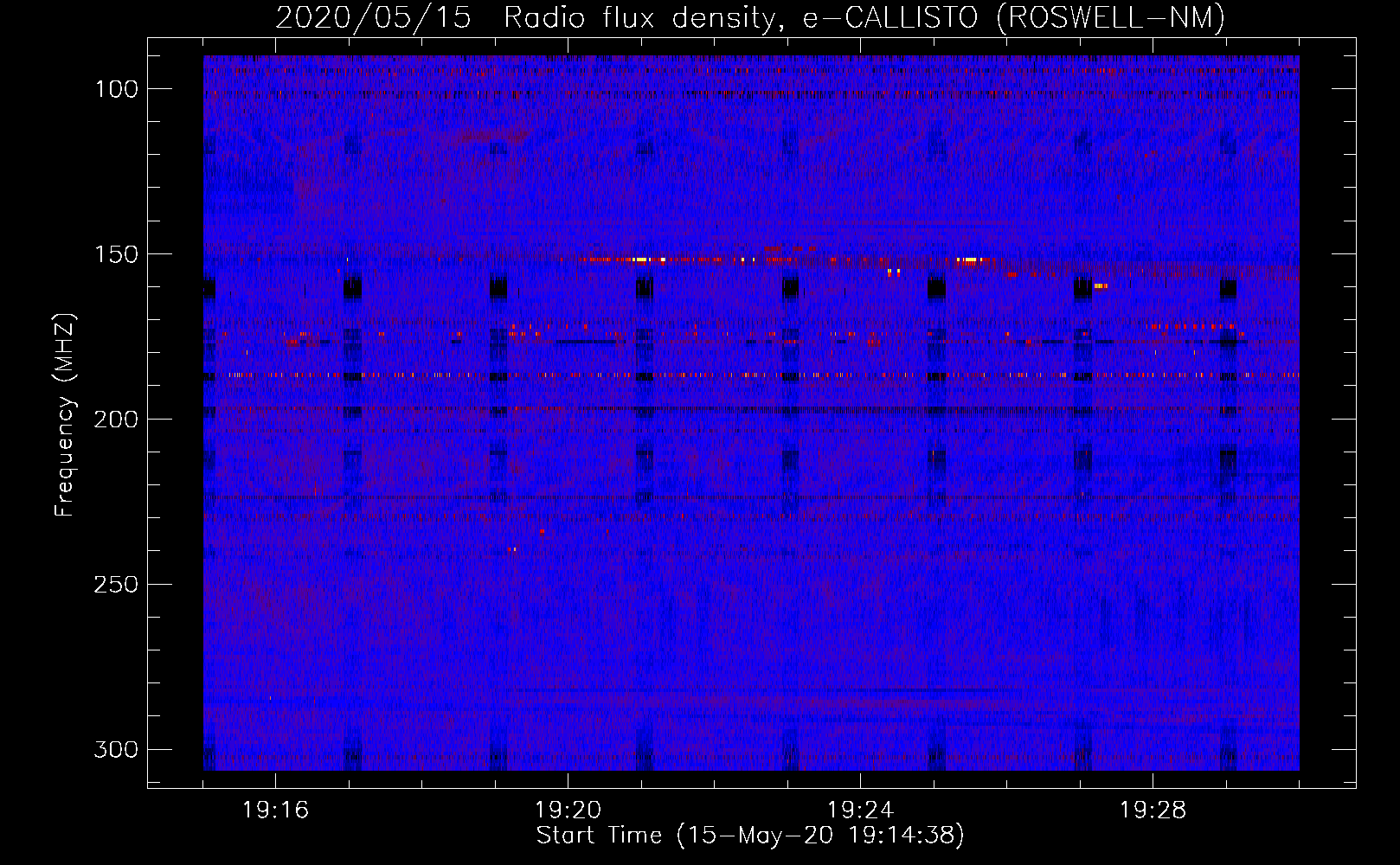Choose the 19:24 time tick label
The height and width of the screenshot is (865, 1400).
point(860,811)
